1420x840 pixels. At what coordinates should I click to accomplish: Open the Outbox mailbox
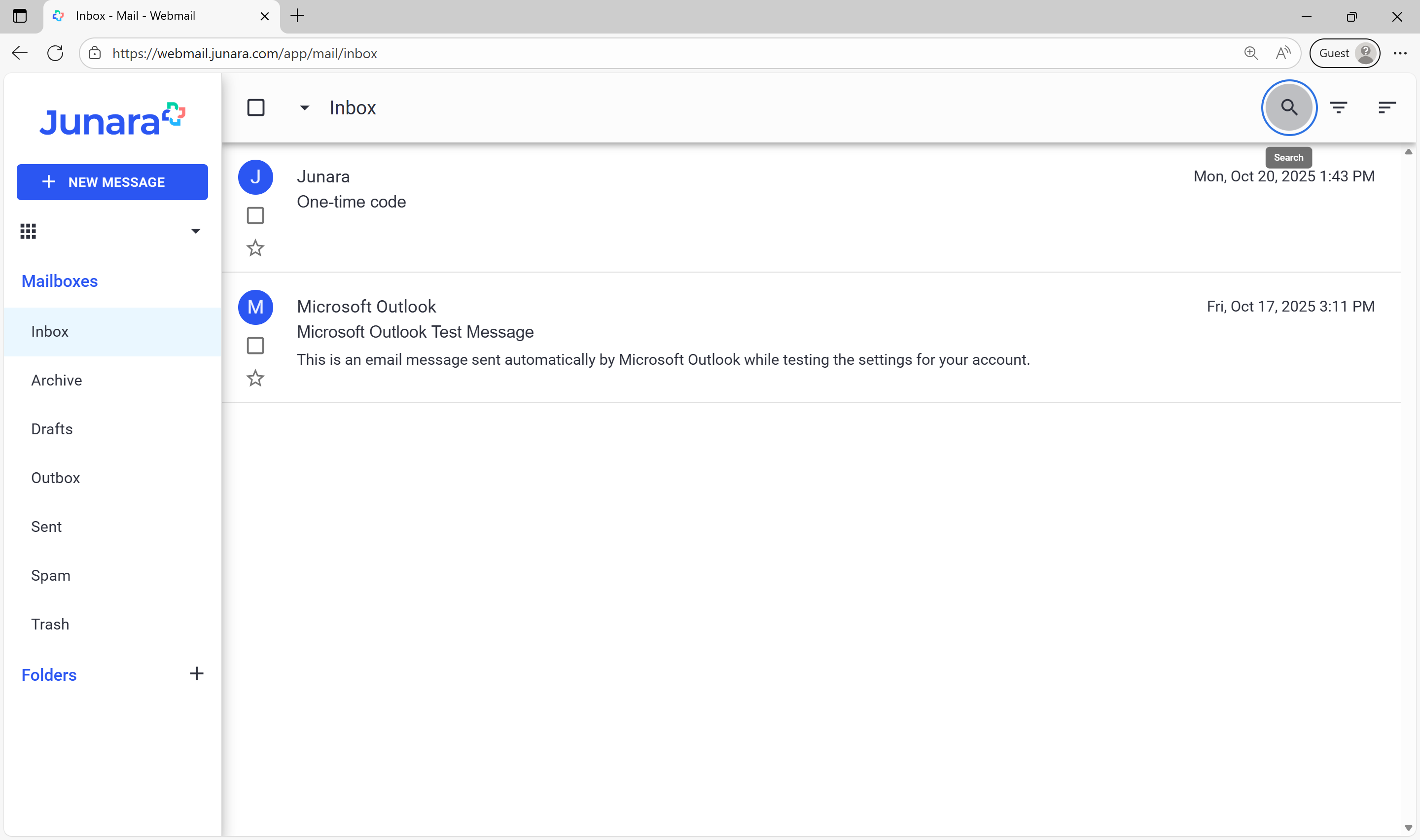click(112, 478)
